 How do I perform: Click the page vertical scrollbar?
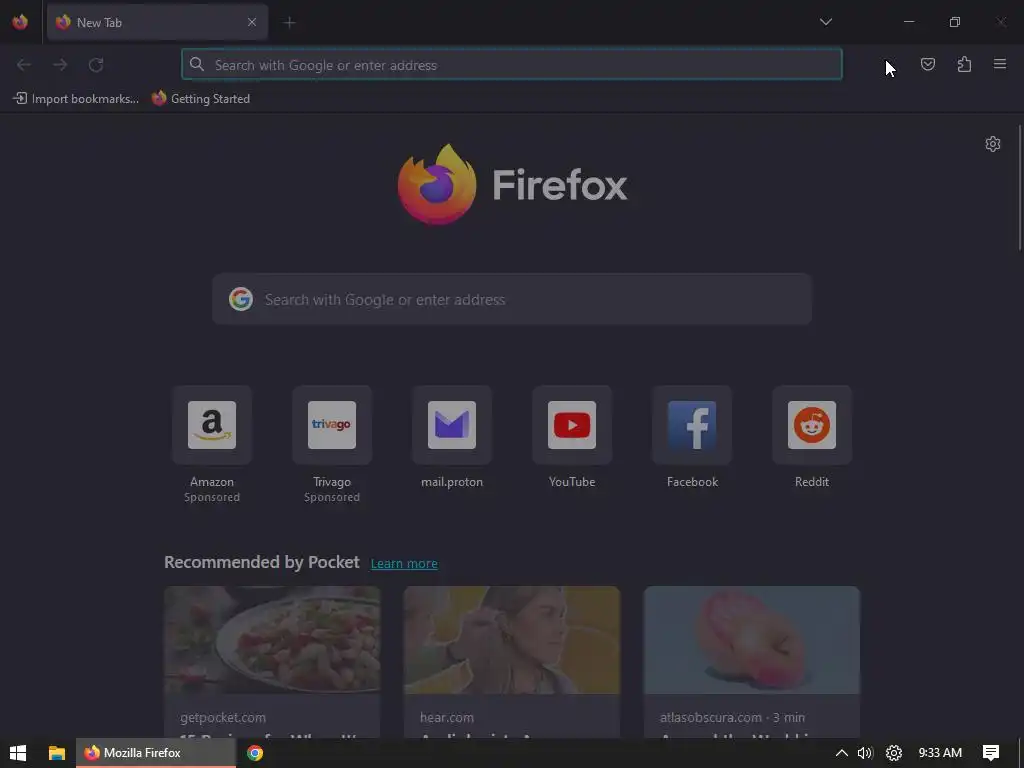(x=1019, y=188)
